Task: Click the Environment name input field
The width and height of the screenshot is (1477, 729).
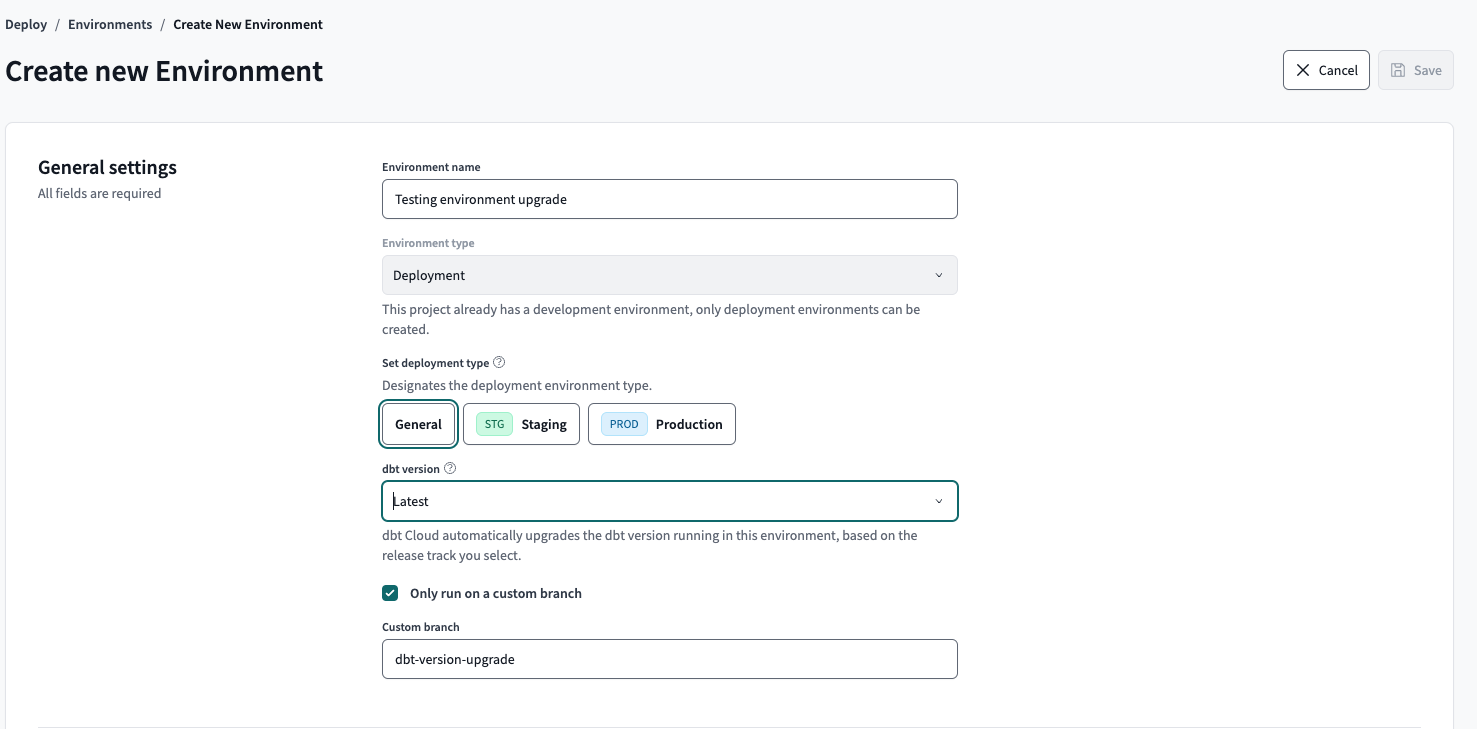Action: tap(669, 199)
